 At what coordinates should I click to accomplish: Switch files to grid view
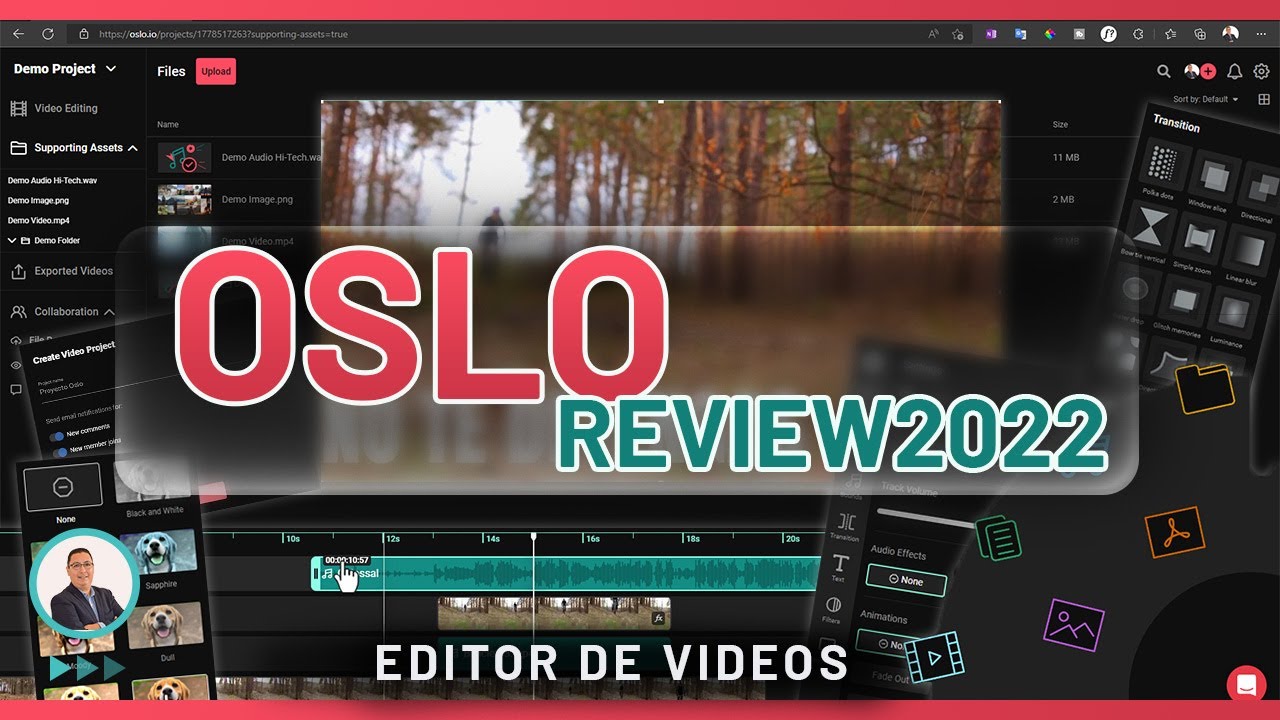tap(1264, 100)
